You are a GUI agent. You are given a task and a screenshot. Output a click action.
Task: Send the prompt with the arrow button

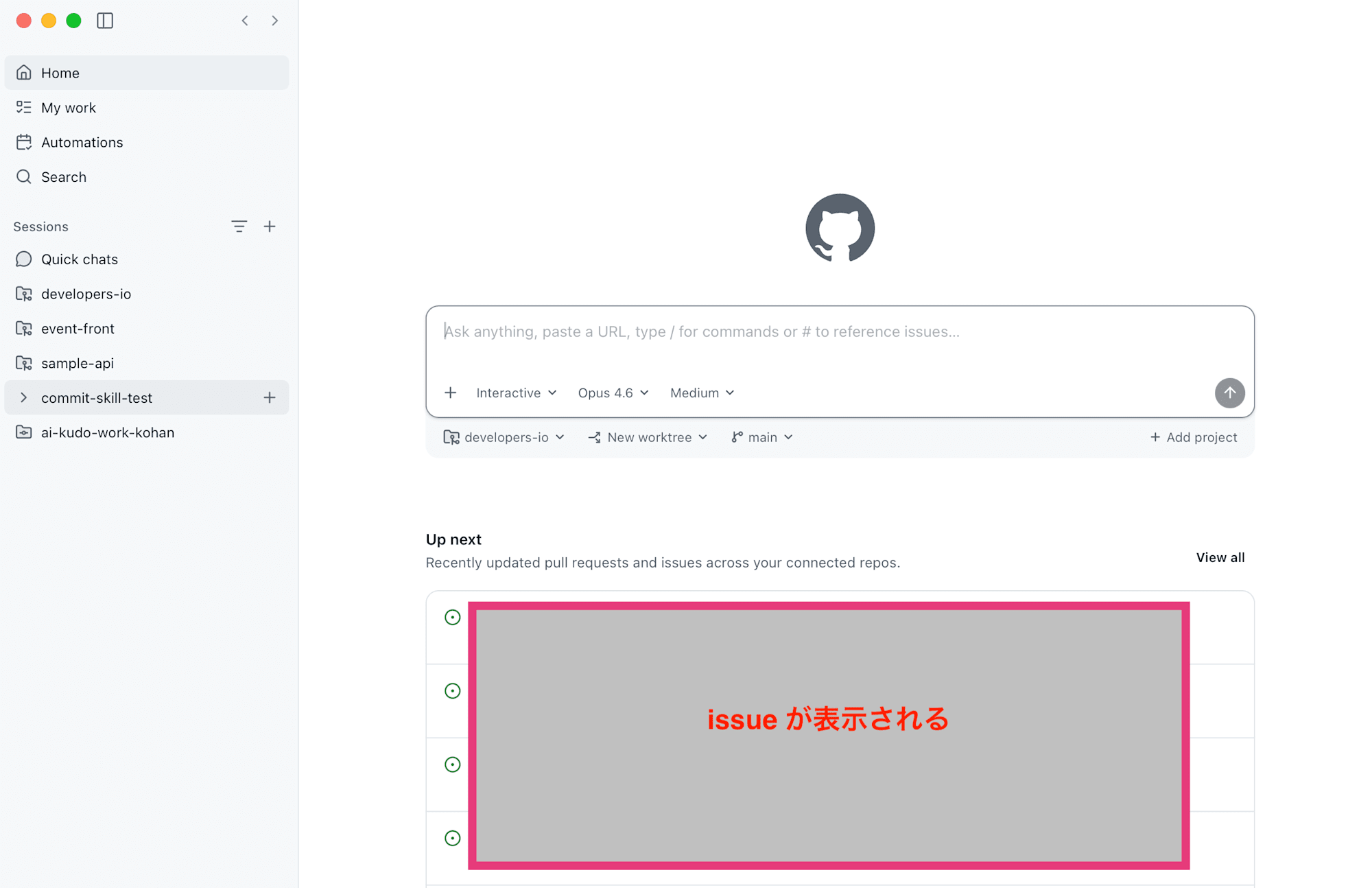[1229, 393]
